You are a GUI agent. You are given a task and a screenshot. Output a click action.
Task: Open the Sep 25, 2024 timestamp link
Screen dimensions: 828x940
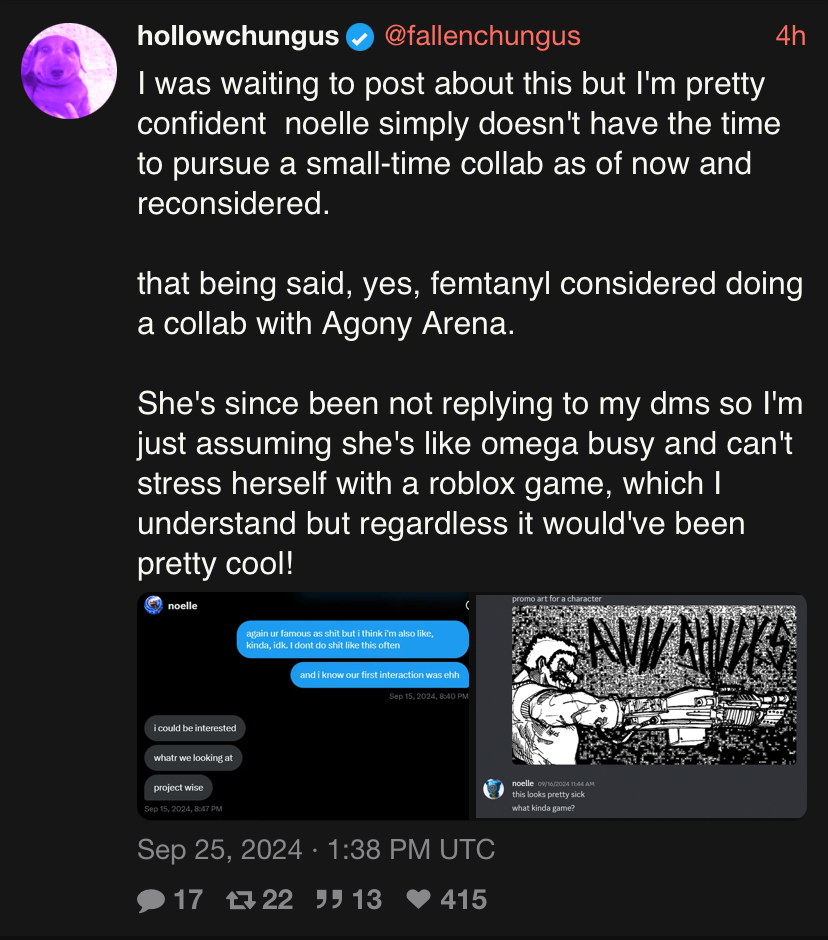[x=316, y=850]
